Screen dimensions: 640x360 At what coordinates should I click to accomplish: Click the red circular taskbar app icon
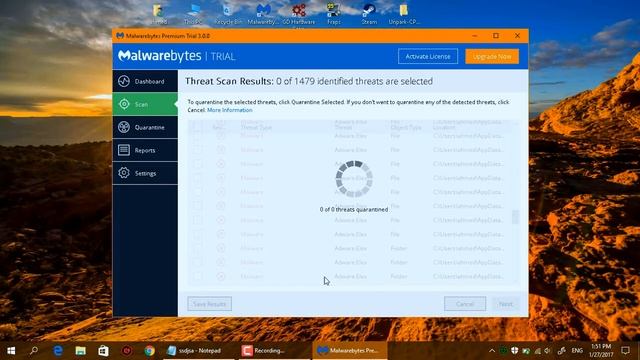click(127, 351)
